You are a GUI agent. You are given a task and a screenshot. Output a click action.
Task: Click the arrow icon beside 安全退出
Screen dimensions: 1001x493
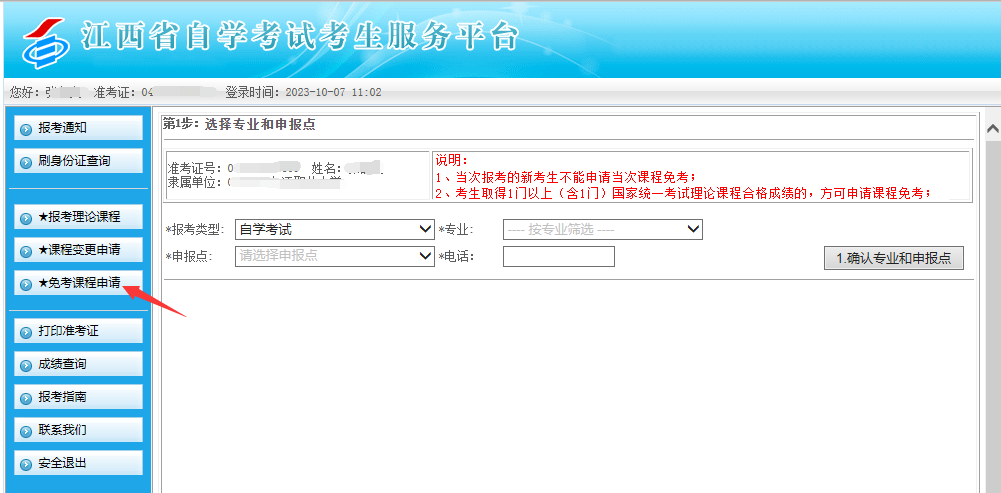(26, 464)
